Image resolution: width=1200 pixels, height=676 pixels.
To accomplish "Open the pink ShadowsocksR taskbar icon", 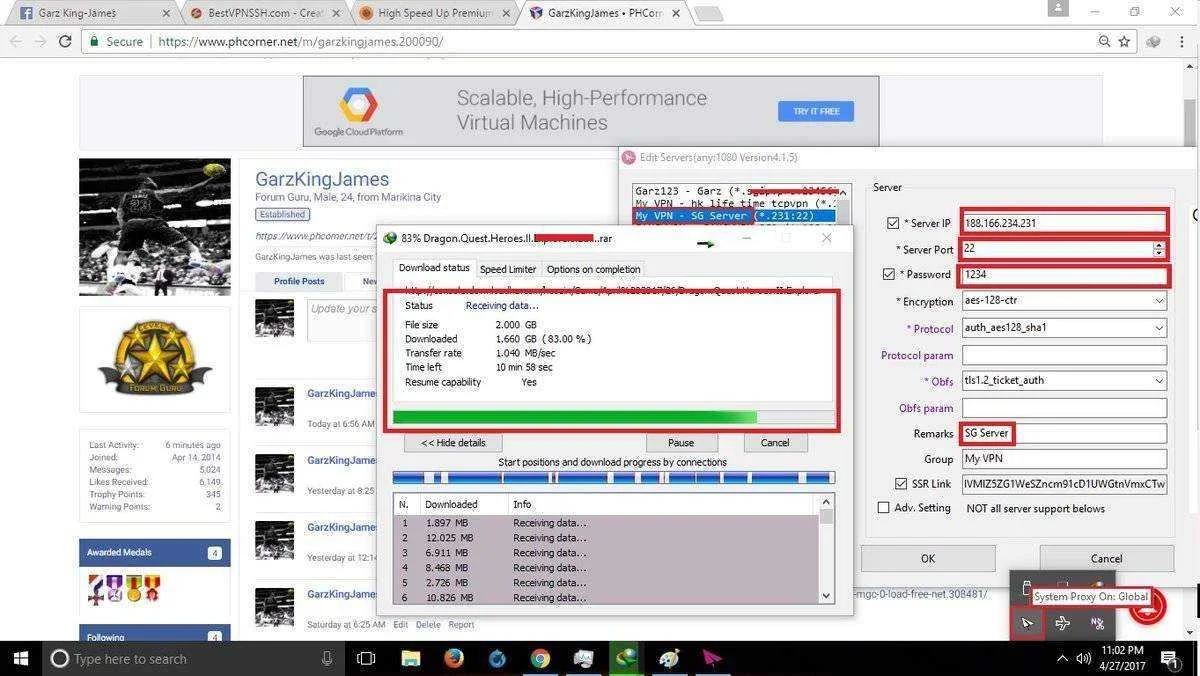I will tap(711, 658).
